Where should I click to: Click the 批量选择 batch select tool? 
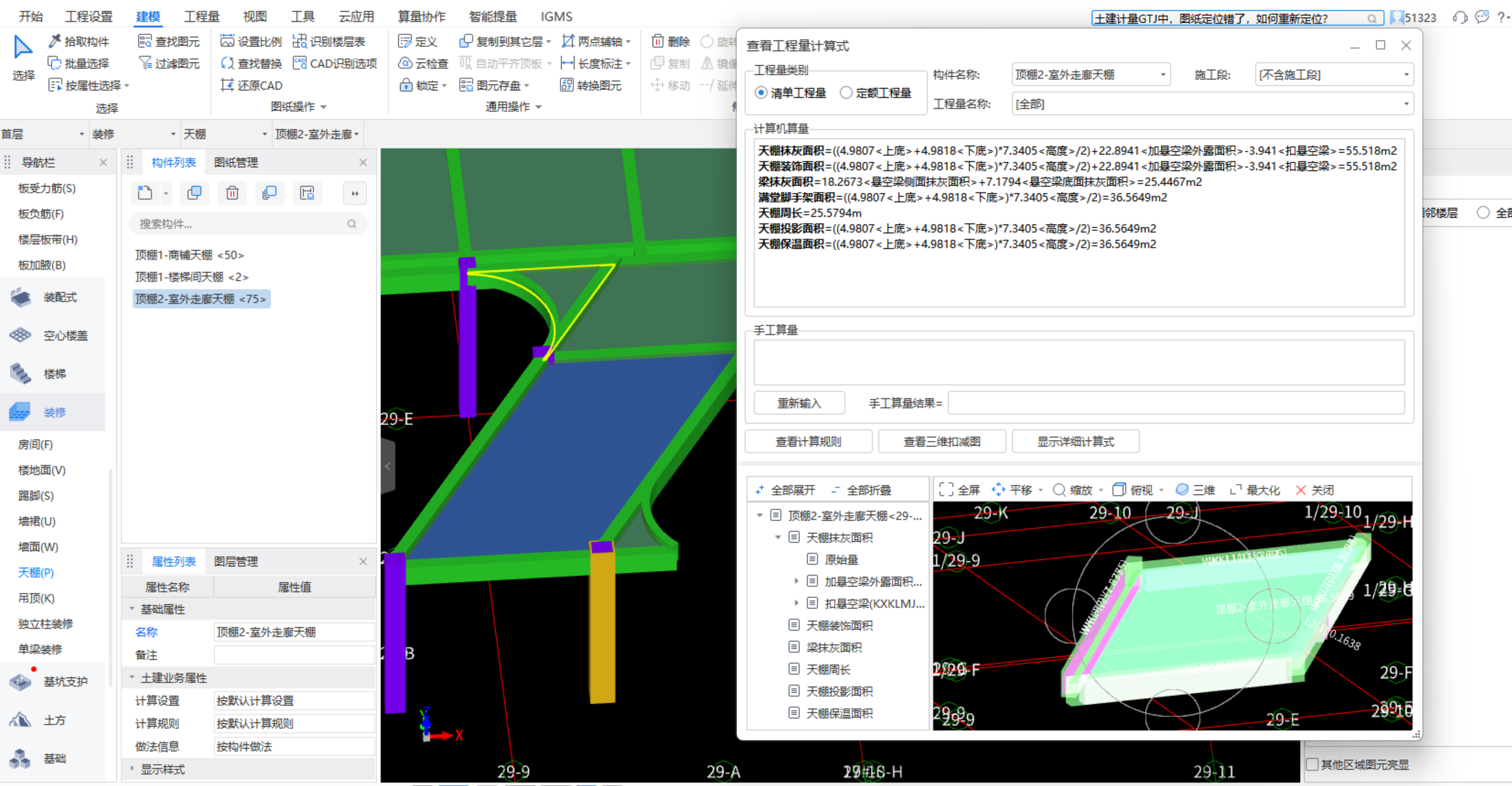point(79,63)
